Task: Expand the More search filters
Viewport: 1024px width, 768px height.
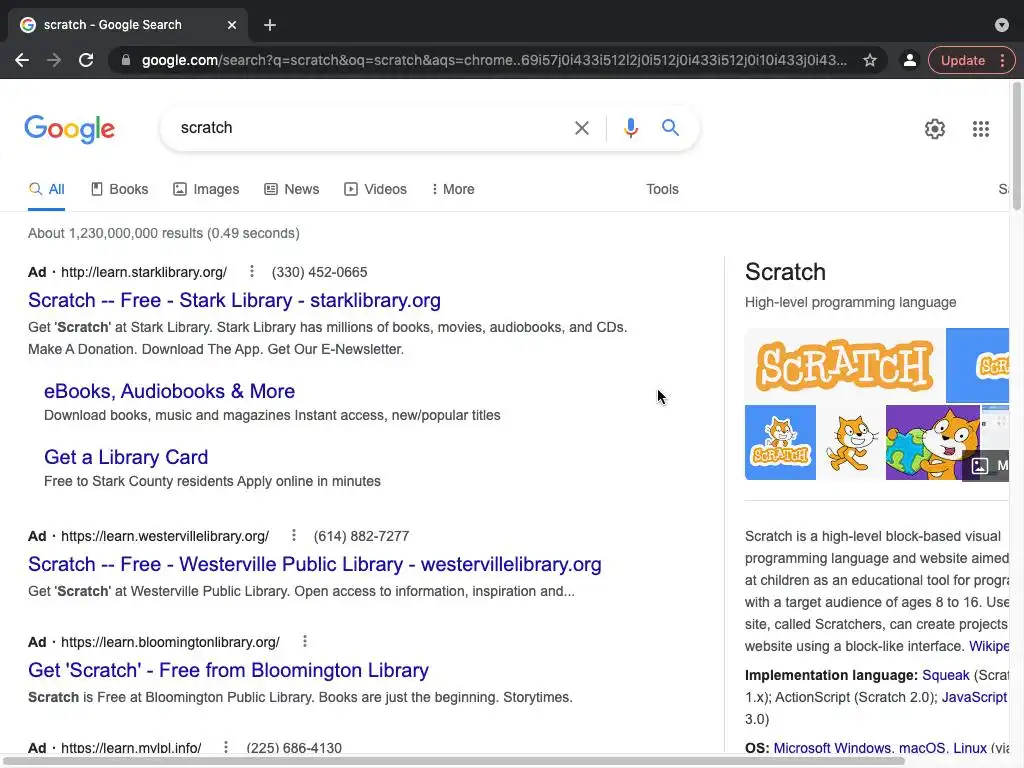Action: [453, 189]
